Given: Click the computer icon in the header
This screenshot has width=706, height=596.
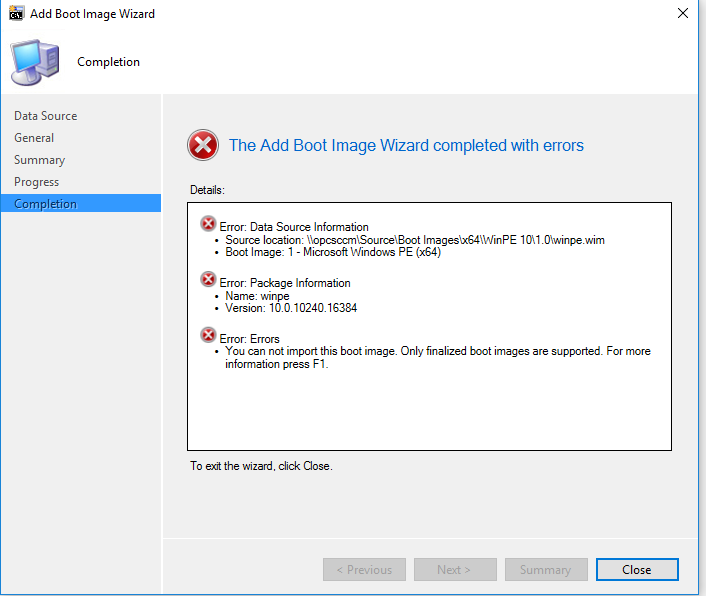Looking at the screenshot, I should coord(35,62).
